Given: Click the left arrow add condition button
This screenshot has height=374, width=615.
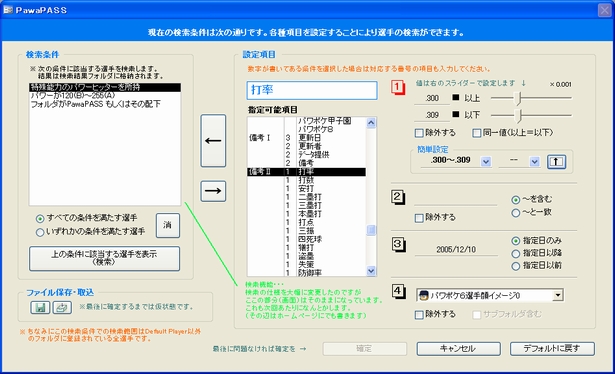Looking at the screenshot, I should coord(213,141).
